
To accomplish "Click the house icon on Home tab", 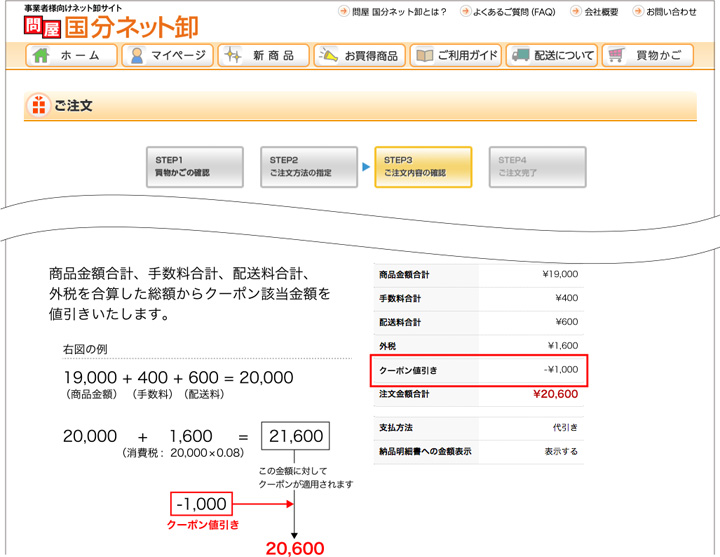I will [x=42, y=56].
